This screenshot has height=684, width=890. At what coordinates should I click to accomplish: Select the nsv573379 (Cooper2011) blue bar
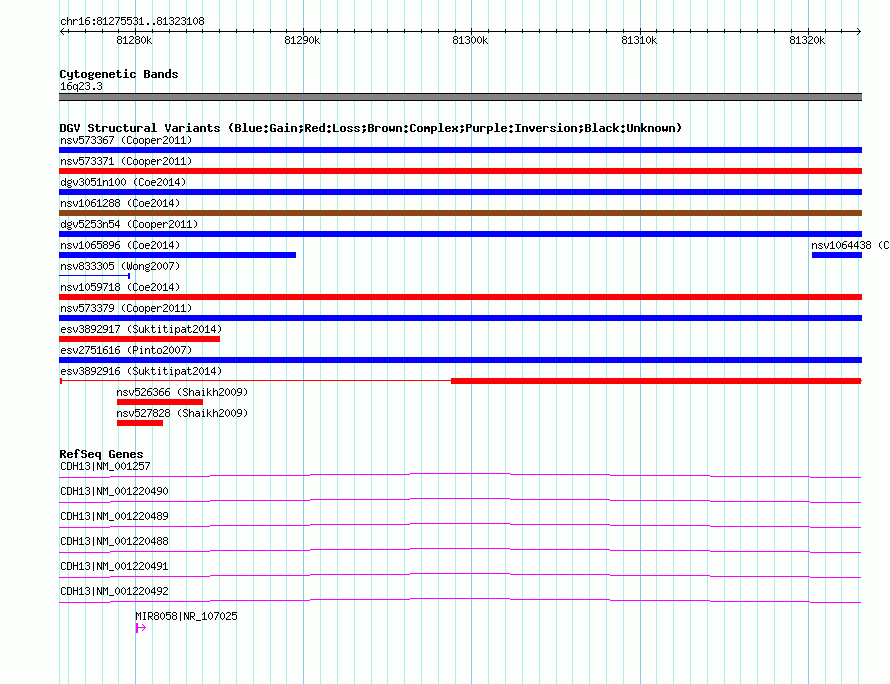[460, 318]
